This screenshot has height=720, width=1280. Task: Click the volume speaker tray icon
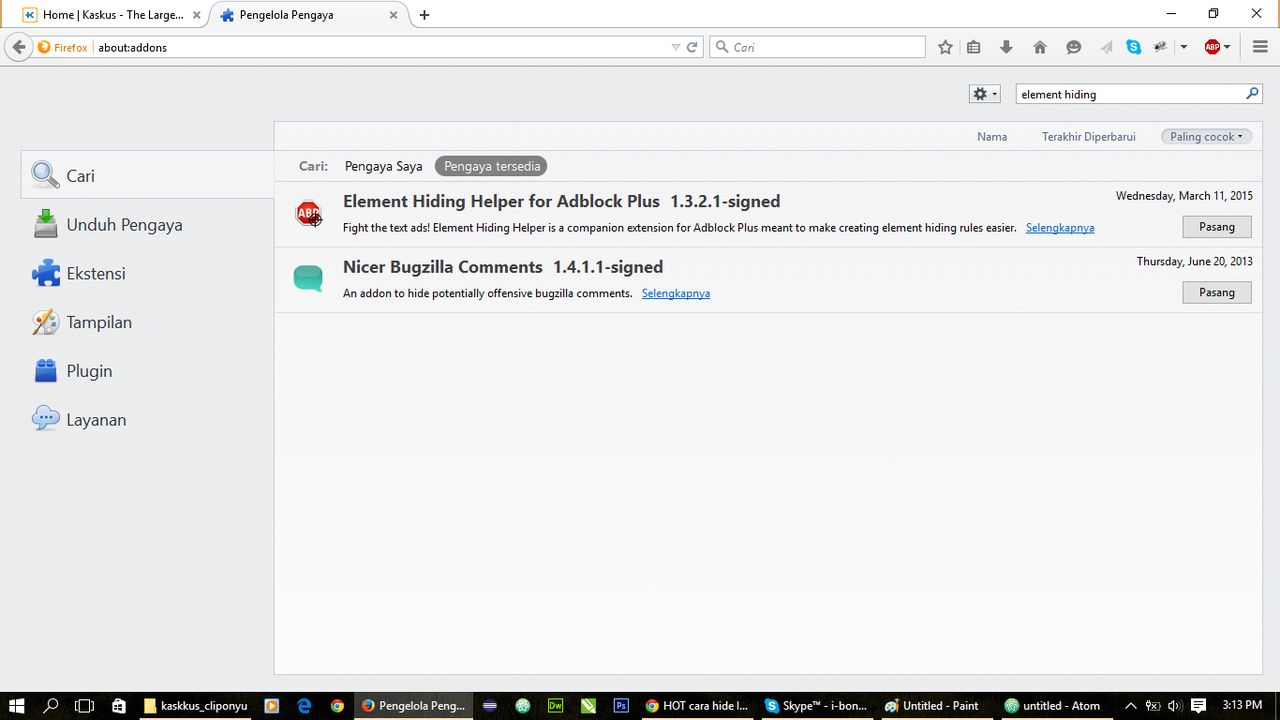click(1173, 706)
